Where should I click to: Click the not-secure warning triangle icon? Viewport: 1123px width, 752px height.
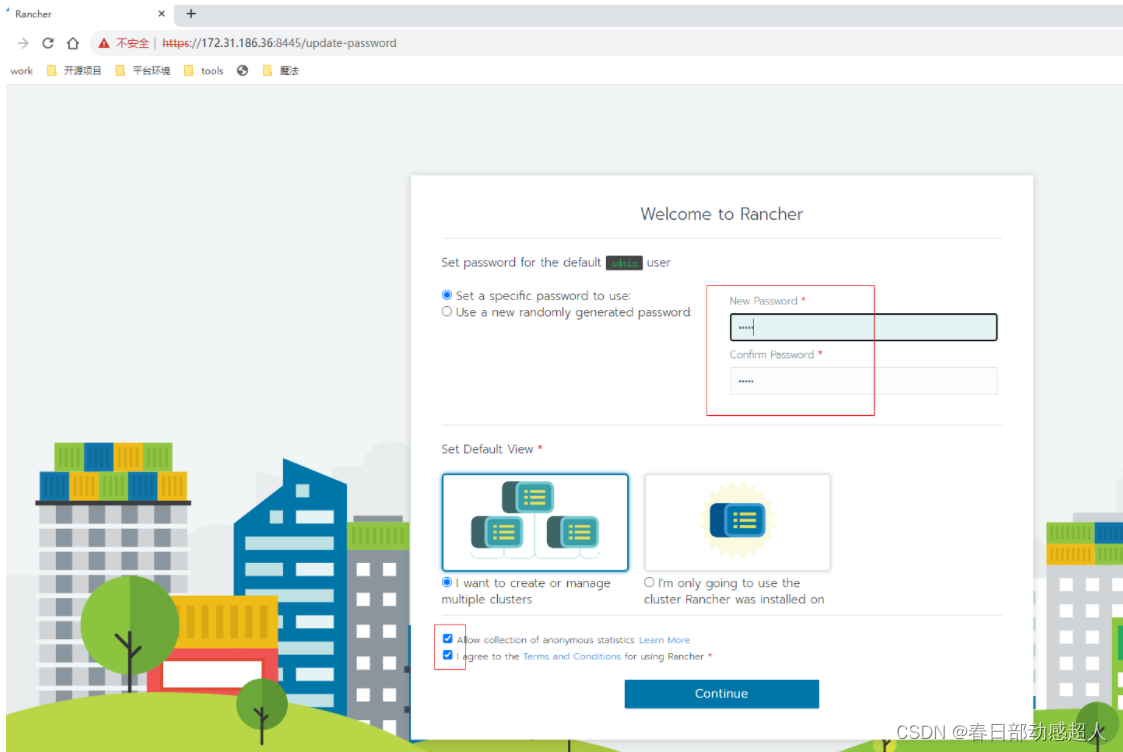104,43
